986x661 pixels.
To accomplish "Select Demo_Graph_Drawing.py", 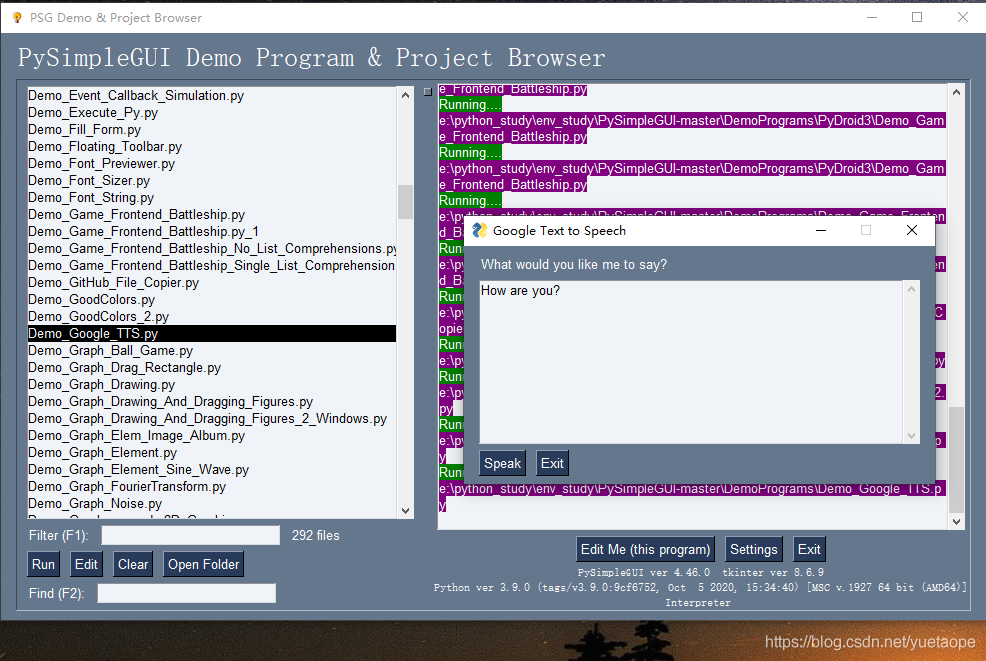I will (x=211, y=384).
